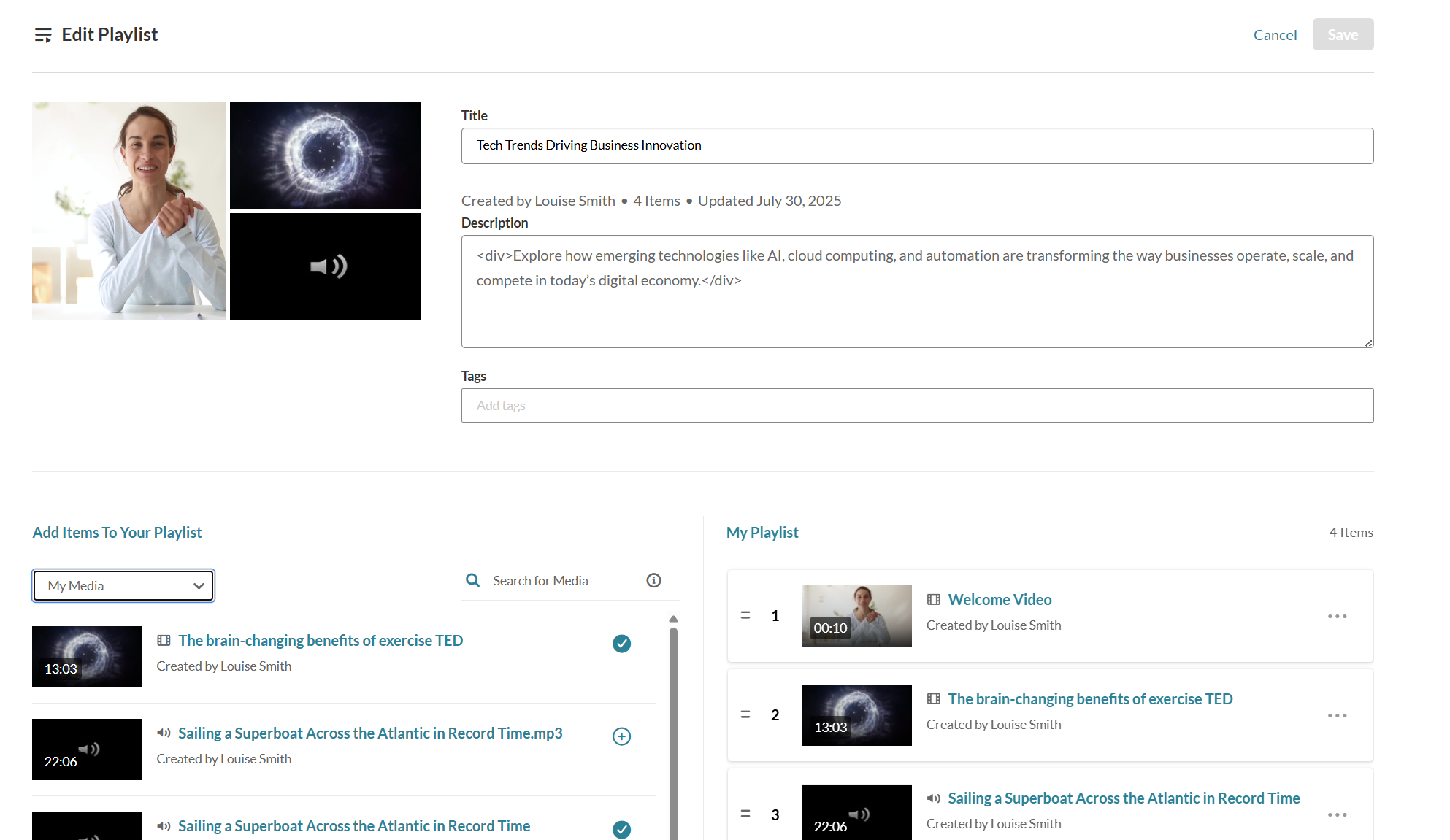Image resolution: width=1450 pixels, height=840 pixels.
Task: Click drag handle for Welcome Video
Action: pos(745,615)
